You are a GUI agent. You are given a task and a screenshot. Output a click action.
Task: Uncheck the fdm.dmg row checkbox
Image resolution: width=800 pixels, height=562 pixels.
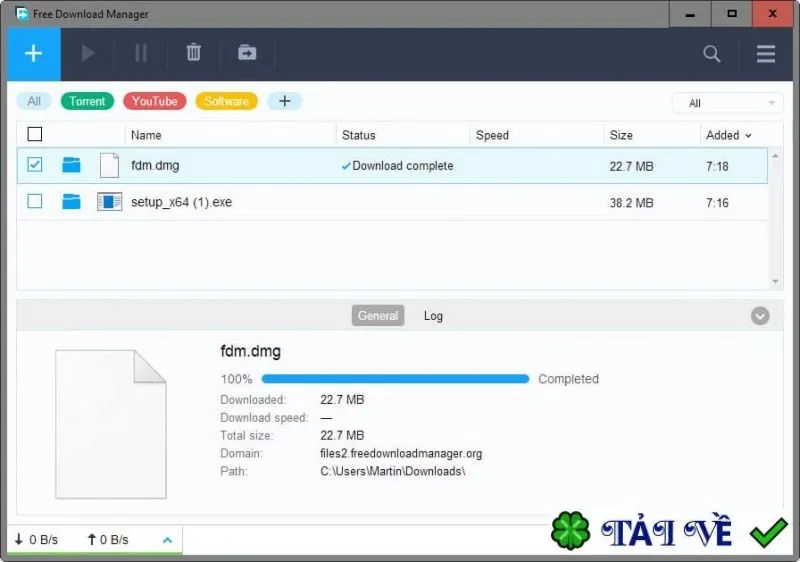coord(35,165)
